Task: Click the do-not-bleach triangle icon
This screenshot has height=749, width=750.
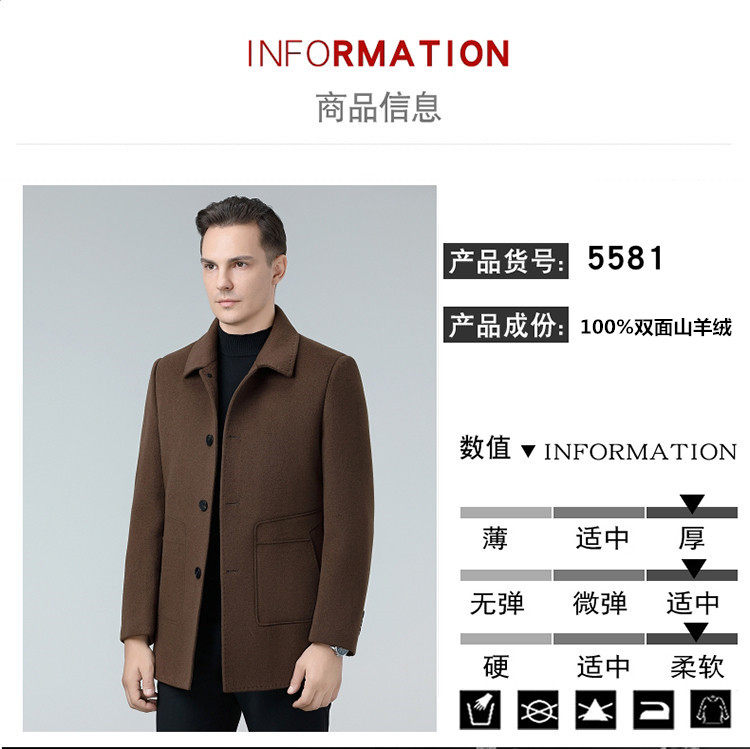Action: click(x=596, y=709)
